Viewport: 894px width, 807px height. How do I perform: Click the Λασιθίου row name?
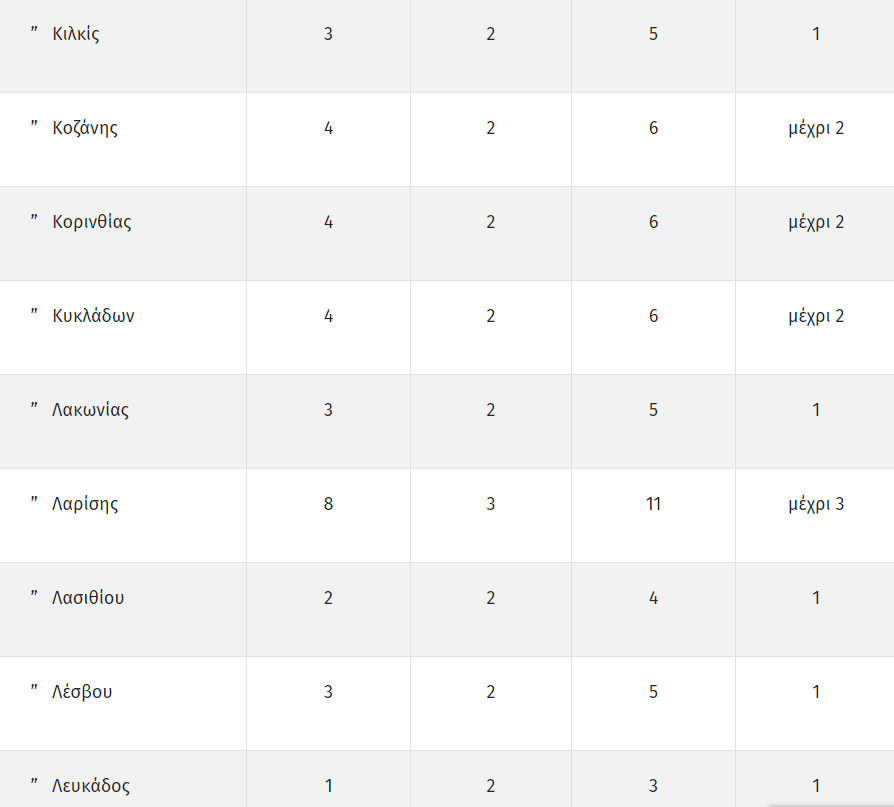pos(88,598)
